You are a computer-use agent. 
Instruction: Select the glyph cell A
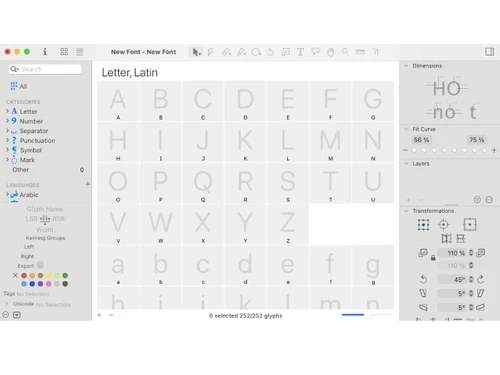tap(118, 101)
